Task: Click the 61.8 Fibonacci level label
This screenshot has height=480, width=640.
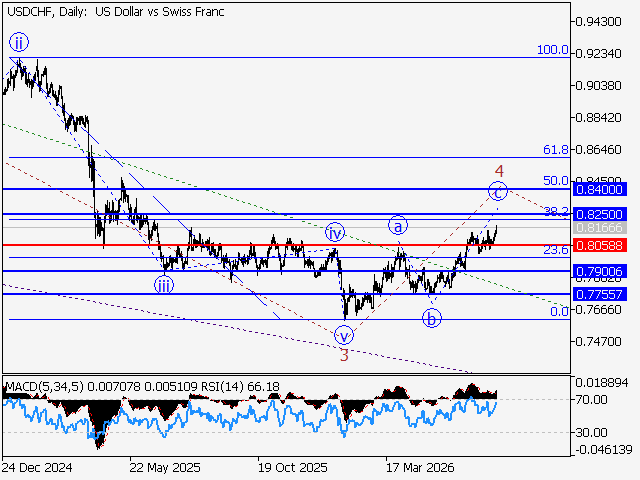Action: [556, 150]
